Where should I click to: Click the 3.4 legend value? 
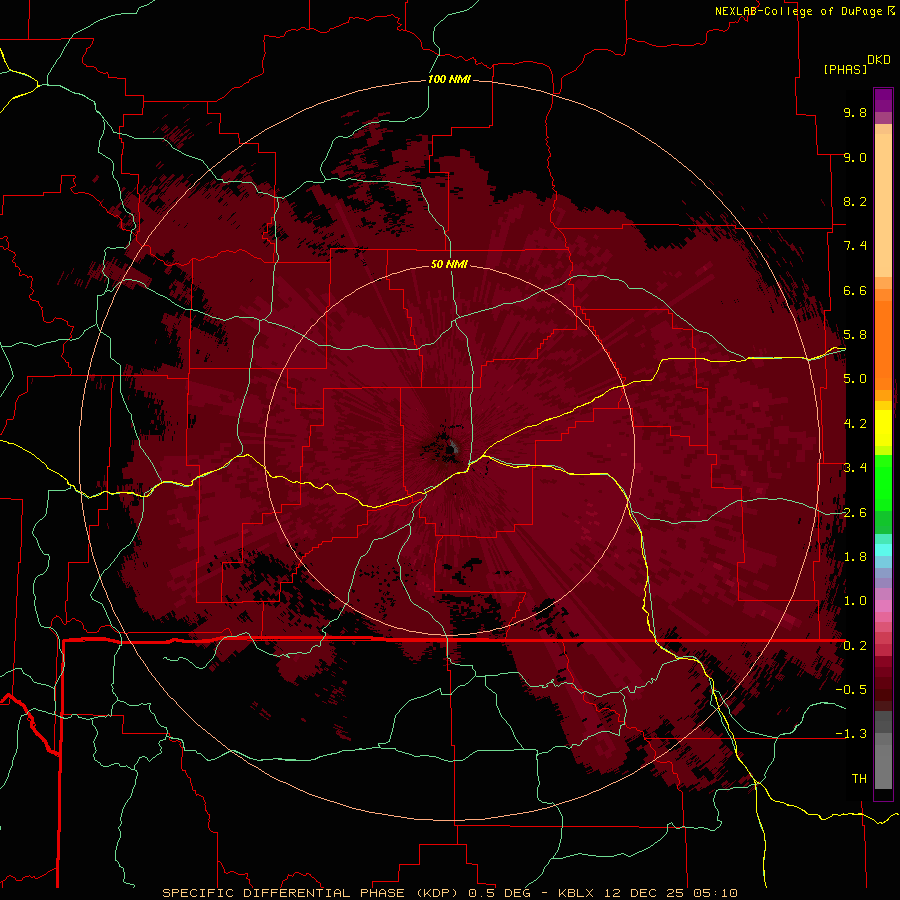[855, 468]
